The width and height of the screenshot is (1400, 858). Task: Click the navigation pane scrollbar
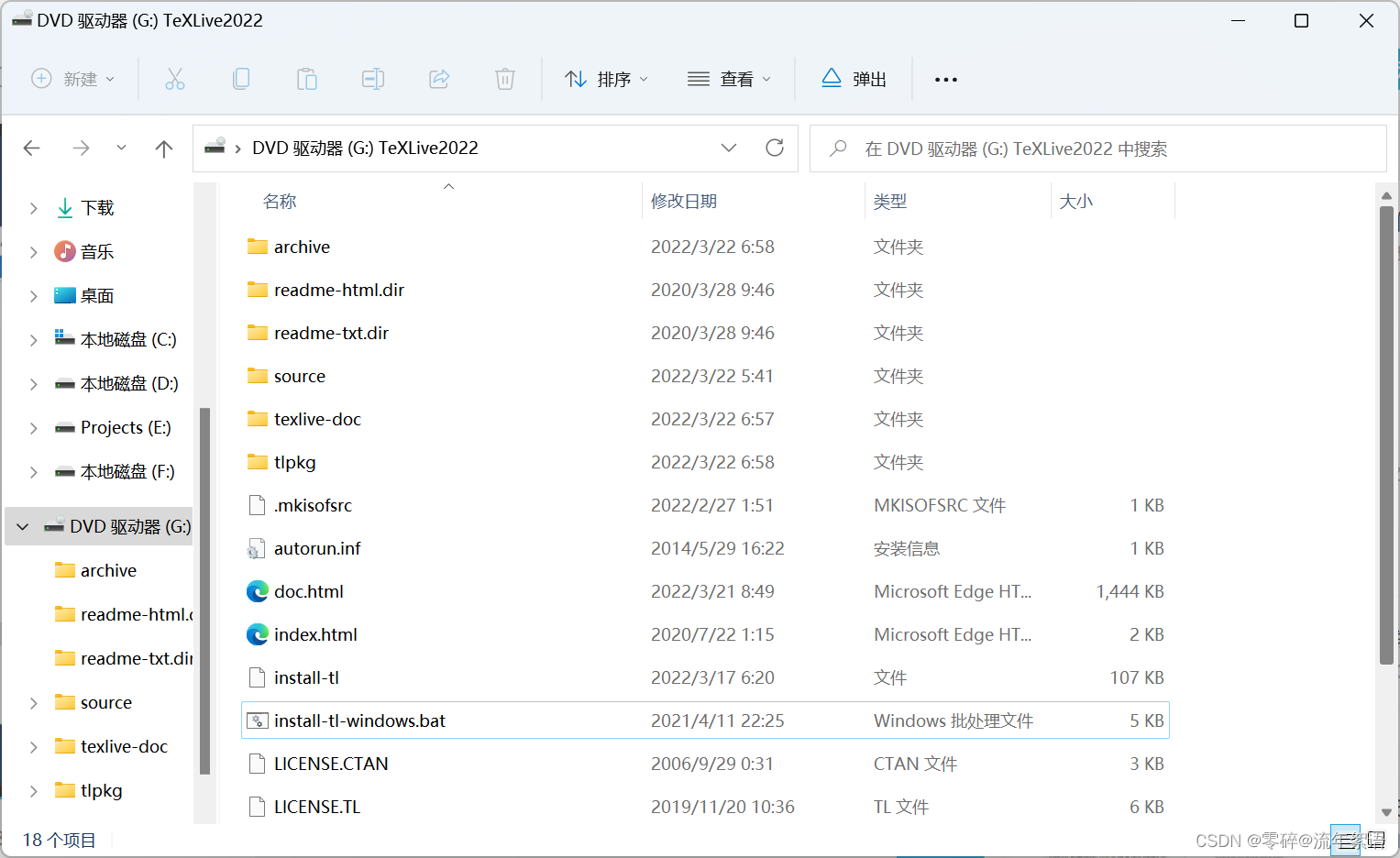[x=204, y=591]
